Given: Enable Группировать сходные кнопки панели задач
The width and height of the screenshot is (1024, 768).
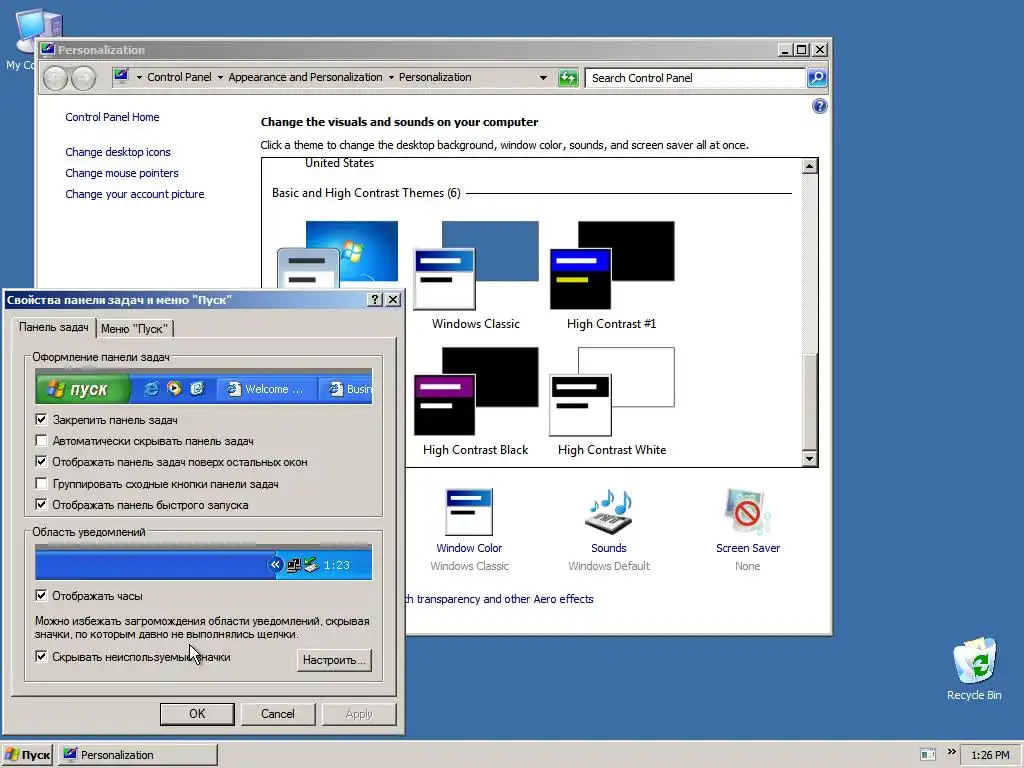Looking at the screenshot, I should (41, 483).
